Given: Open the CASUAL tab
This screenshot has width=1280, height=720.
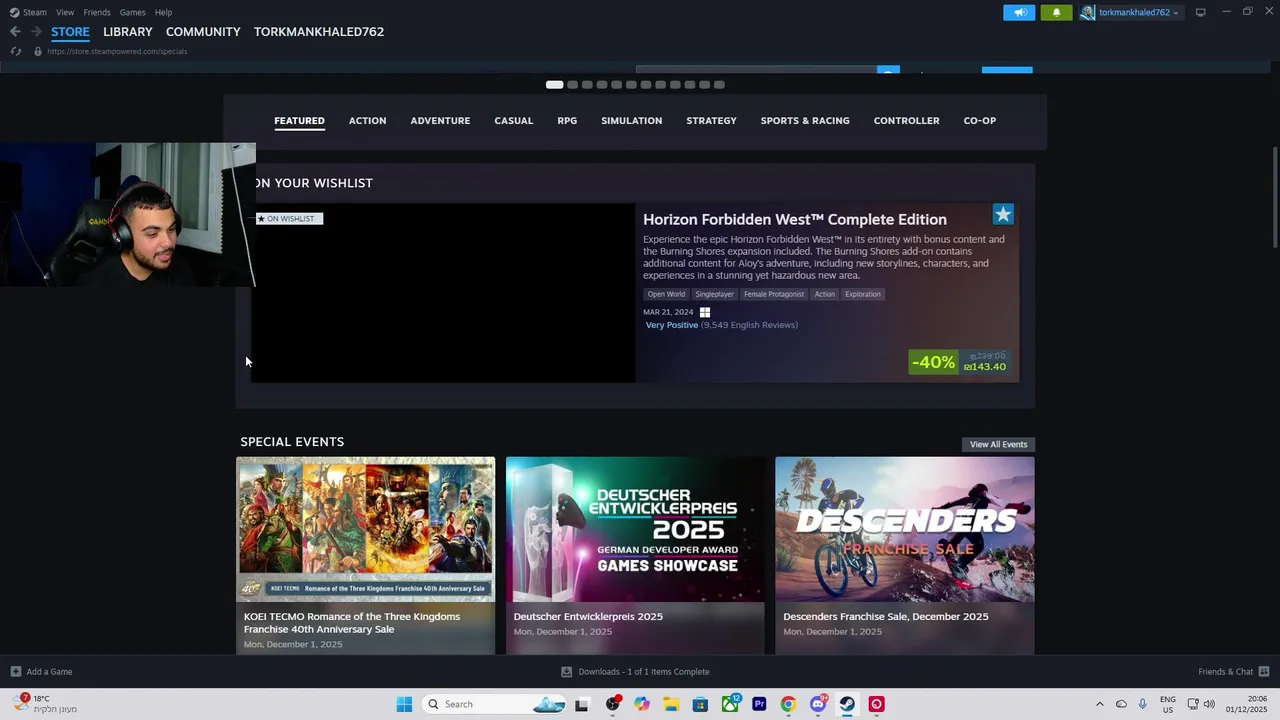Looking at the screenshot, I should click(x=513, y=121).
